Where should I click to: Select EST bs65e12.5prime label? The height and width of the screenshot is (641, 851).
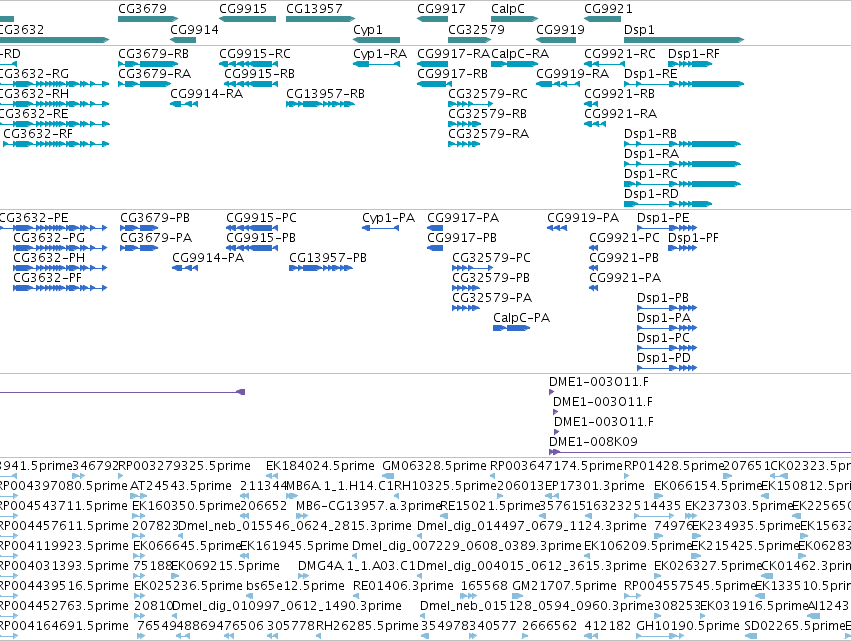tap(295, 586)
